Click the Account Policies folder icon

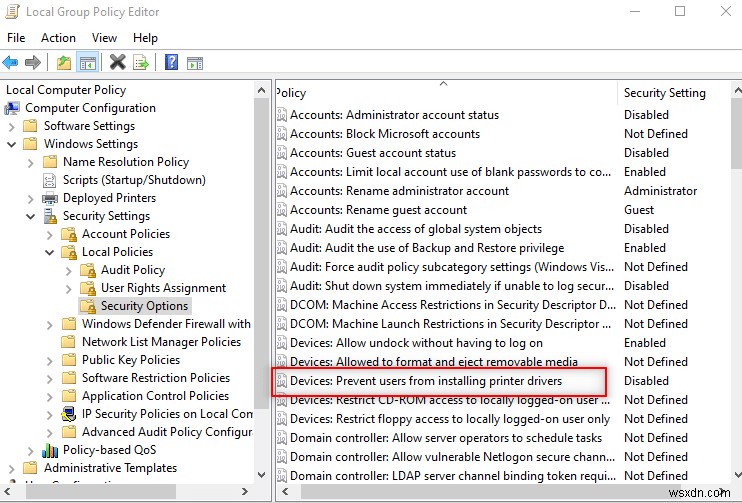(69, 234)
